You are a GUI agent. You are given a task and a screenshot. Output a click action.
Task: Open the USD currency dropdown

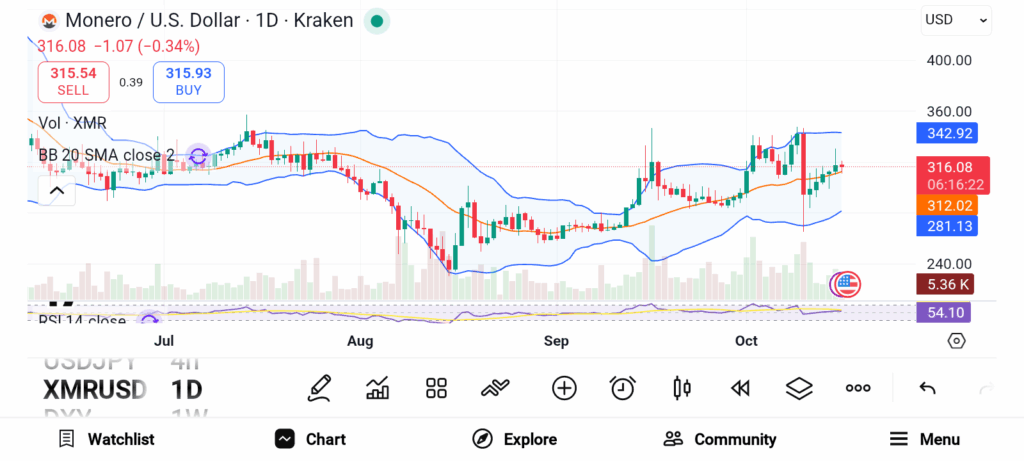click(956, 20)
